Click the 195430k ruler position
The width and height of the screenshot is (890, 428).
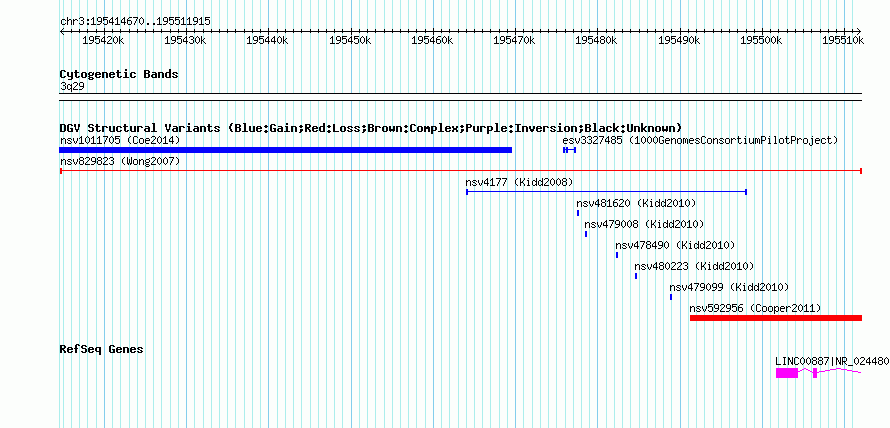[186, 40]
